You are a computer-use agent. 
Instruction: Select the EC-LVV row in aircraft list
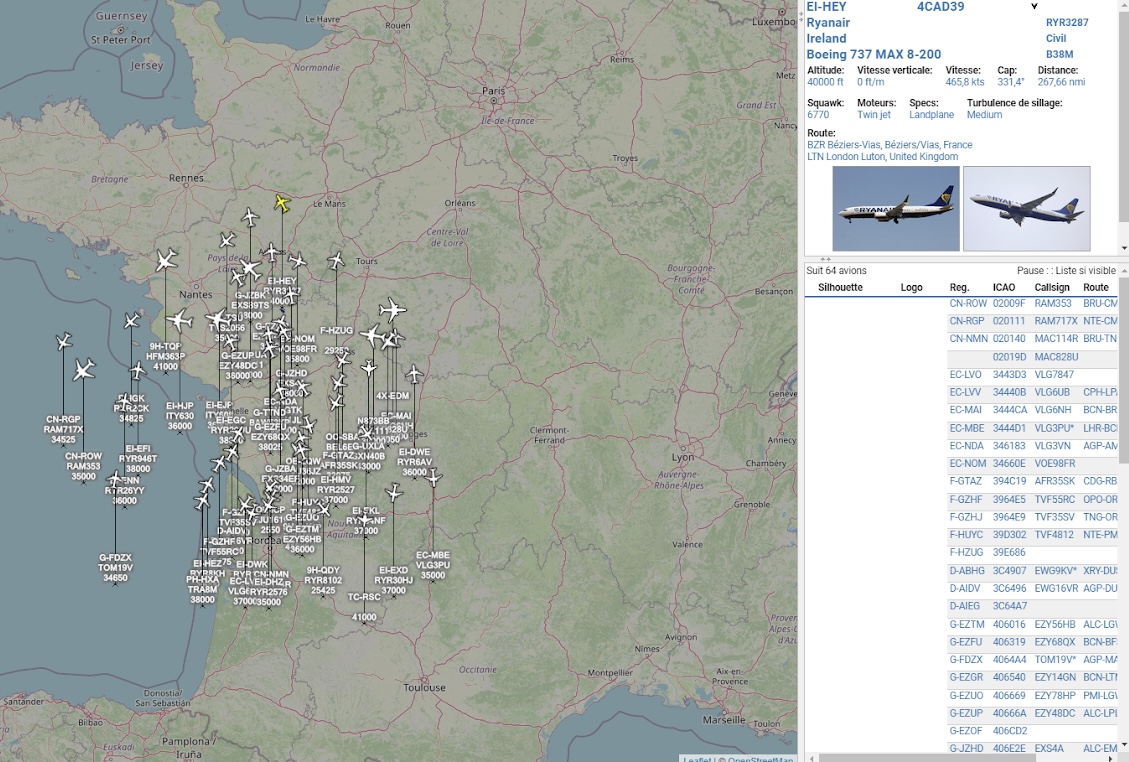tap(1033, 393)
